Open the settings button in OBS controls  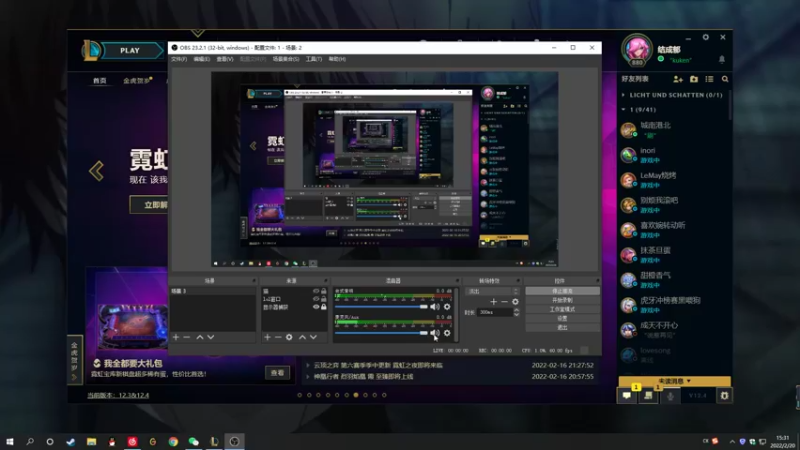[562, 318]
